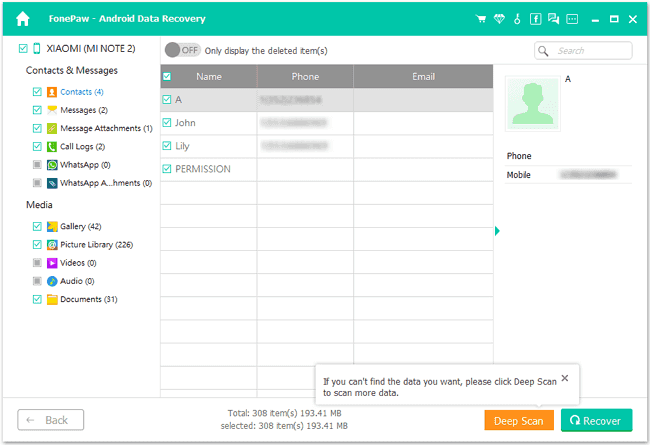This screenshot has height=445, width=650.
Task: Select the Videos (0) label
Action: (78, 263)
